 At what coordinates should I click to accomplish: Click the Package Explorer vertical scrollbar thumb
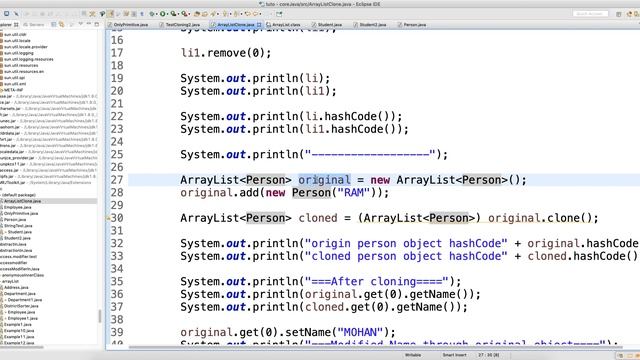(x=100, y=316)
